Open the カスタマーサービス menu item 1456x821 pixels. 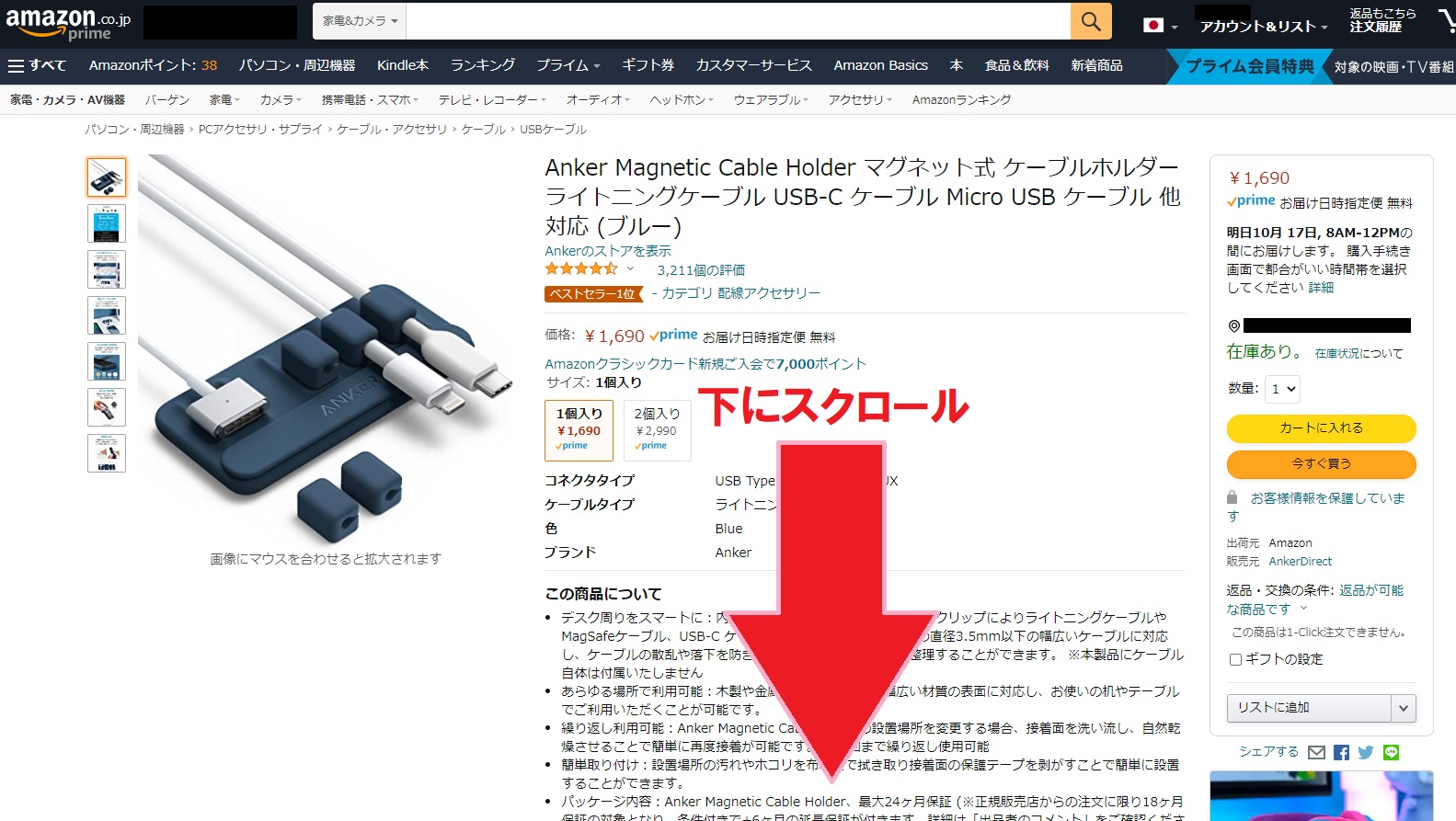click(x=753, y=65)
